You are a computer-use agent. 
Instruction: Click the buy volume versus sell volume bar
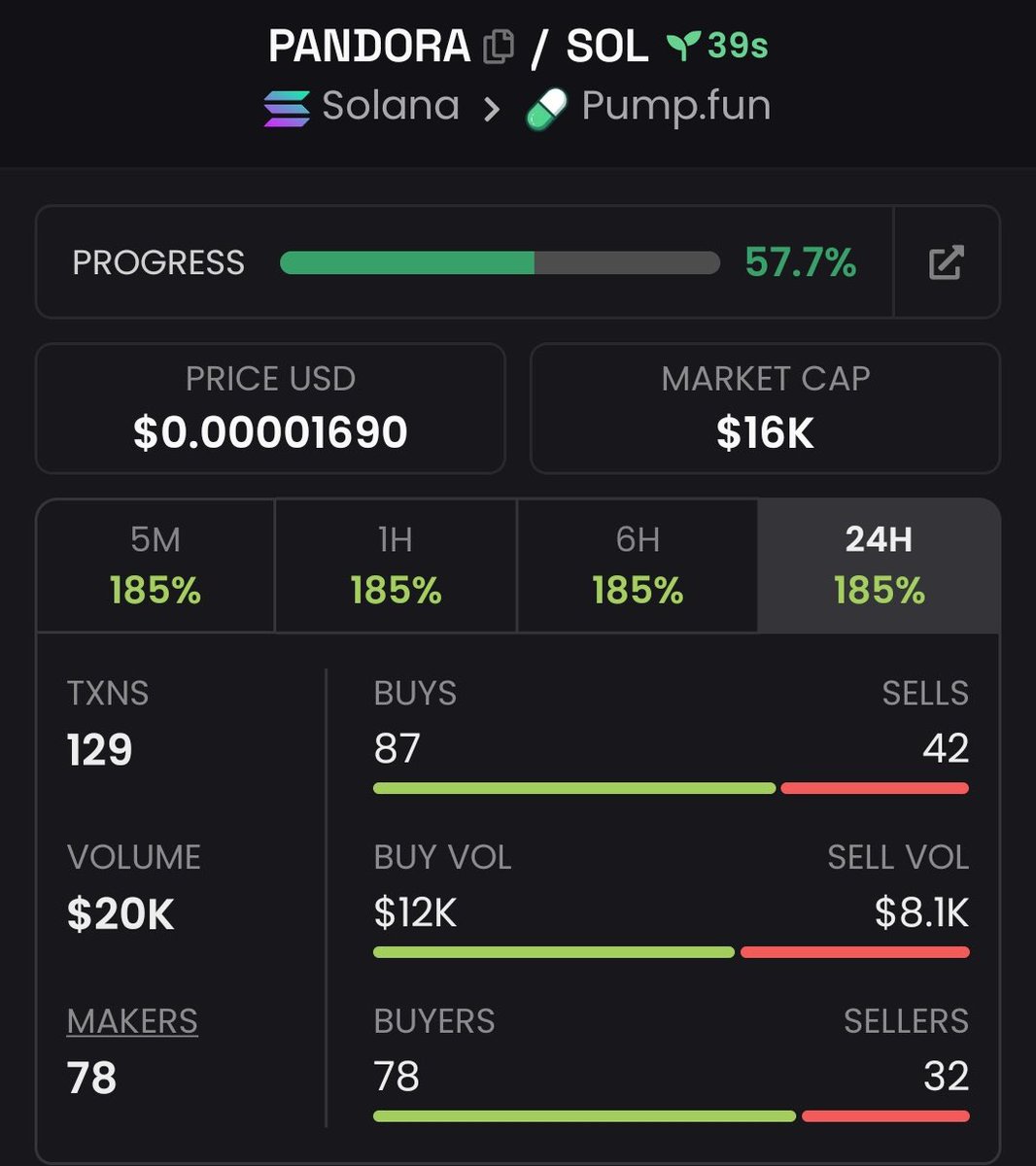(x=671, y=952)
